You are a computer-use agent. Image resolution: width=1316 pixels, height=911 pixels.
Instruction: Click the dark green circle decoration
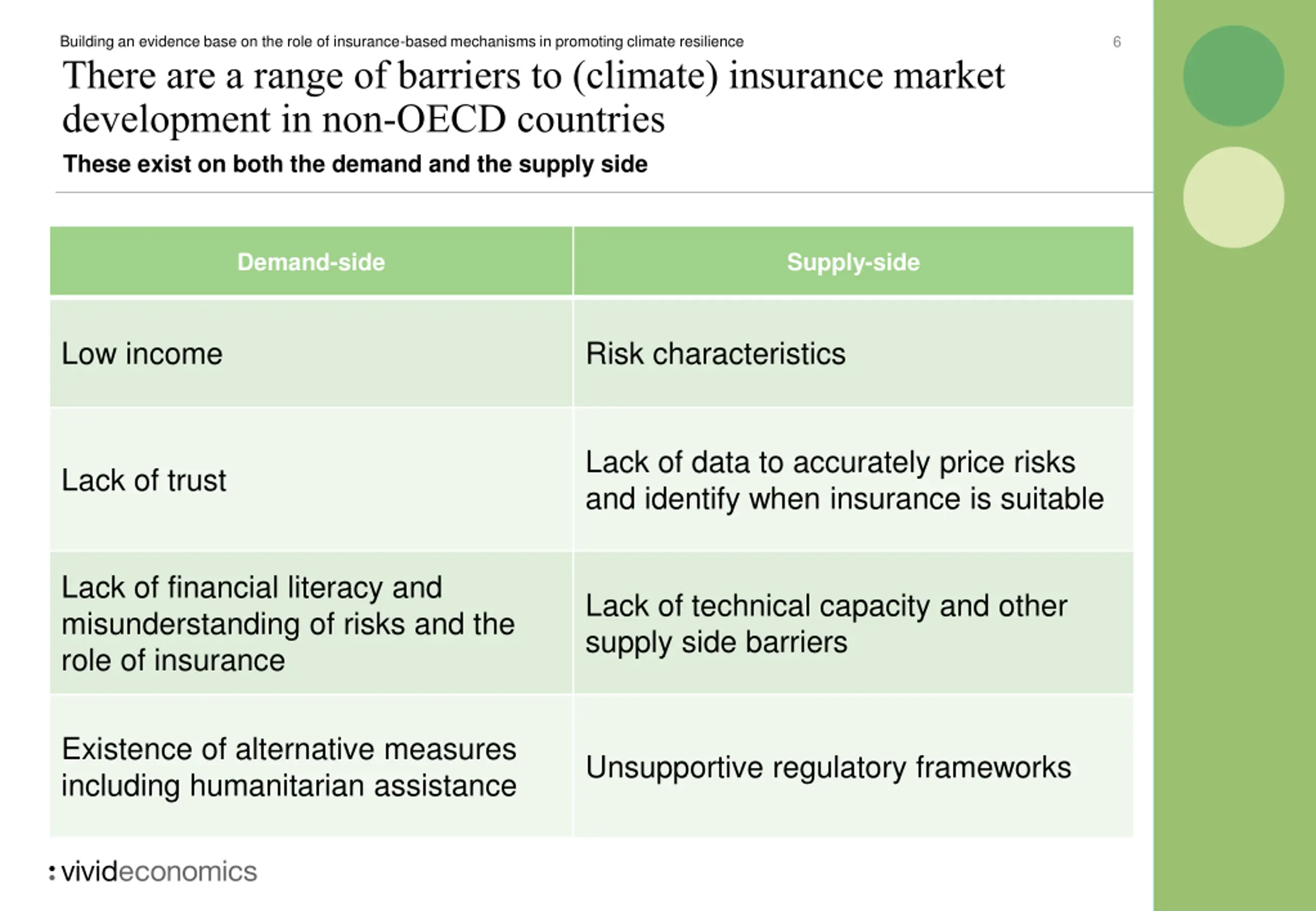pyautogui.click(x=1233, y=76)
